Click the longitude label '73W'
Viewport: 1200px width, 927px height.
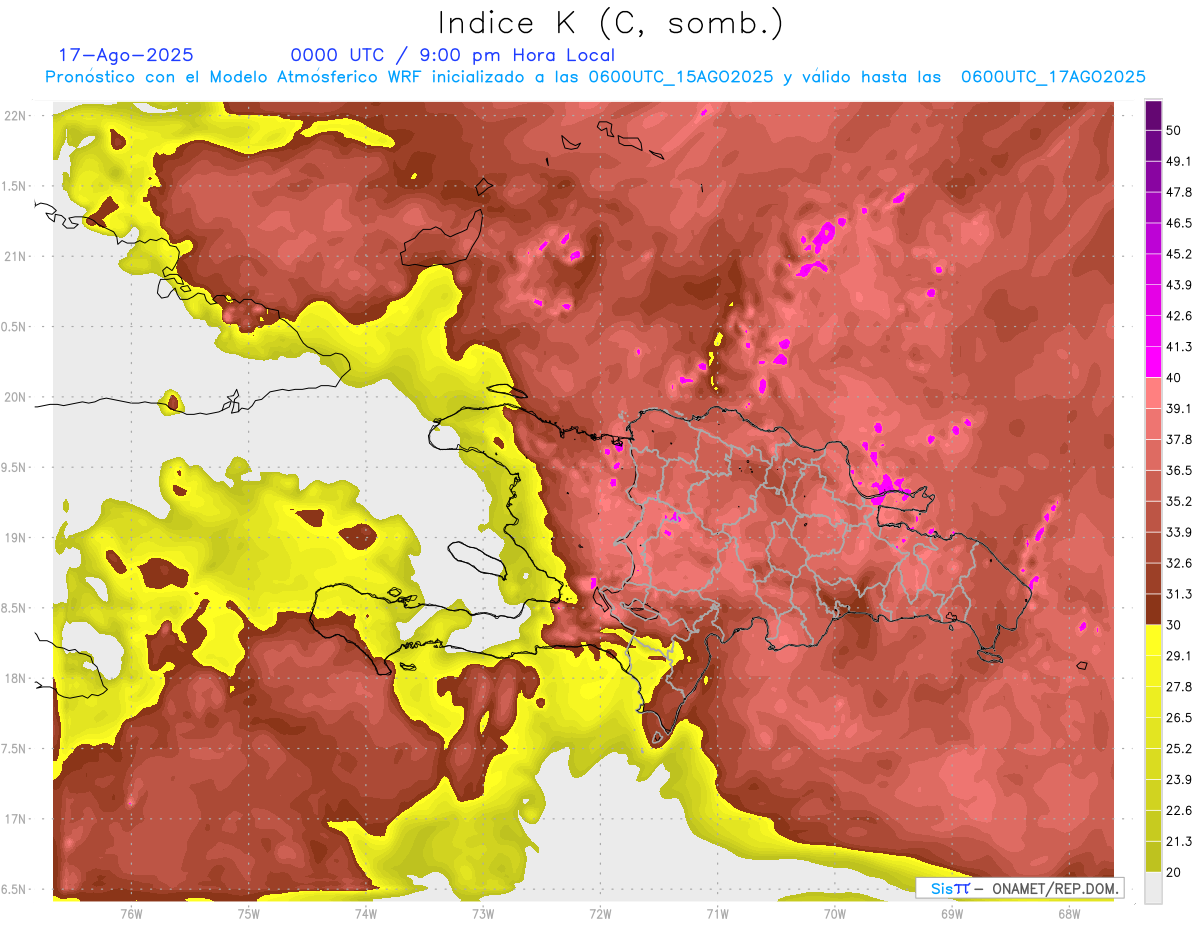(x=483, y=914)
